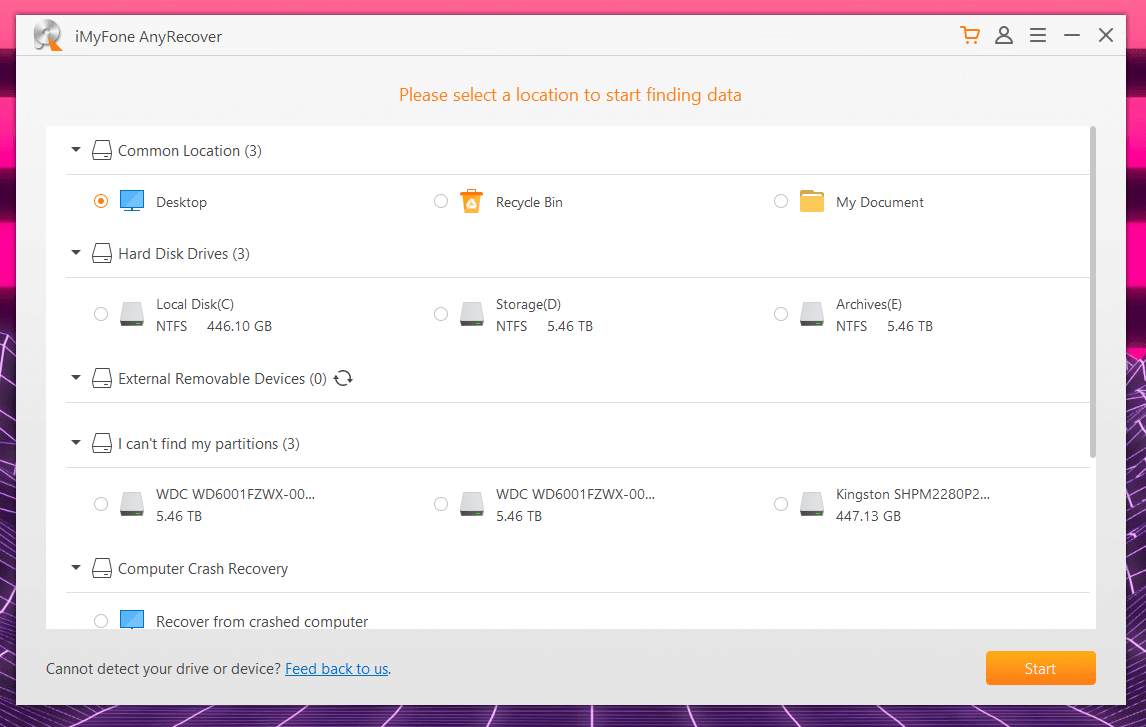Viewport: 1146px width, 727px height.
Task: Collapse the Common Location section arrow
Action: [75, 150]
